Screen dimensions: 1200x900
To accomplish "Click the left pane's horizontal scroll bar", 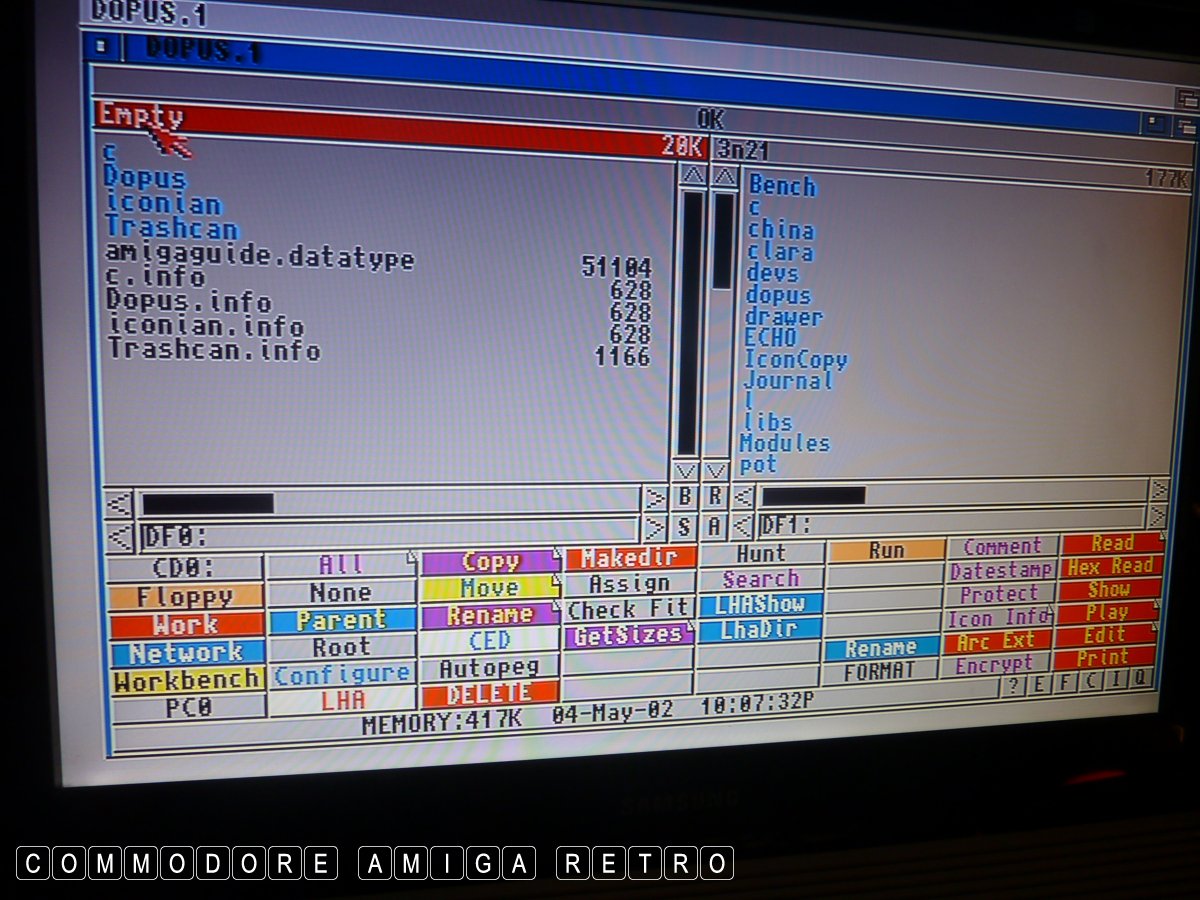I will 388,501.
